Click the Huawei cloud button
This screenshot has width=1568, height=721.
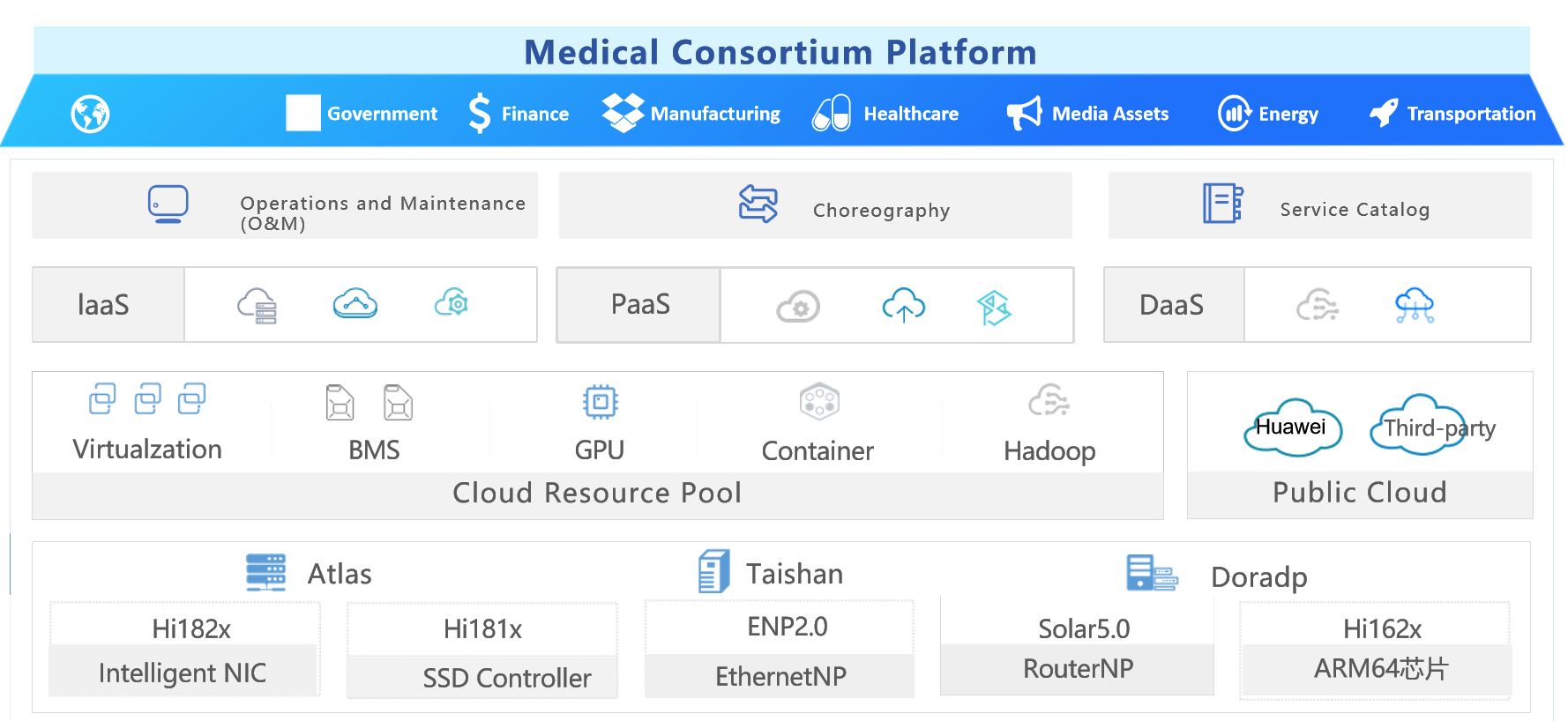[x=1293, y=427]
